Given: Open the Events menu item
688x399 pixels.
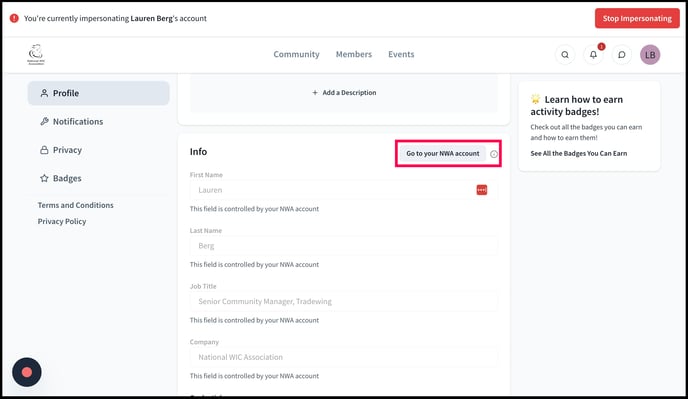Looking at the screenshot, I should pyautogui.click(x=401, y=54).
